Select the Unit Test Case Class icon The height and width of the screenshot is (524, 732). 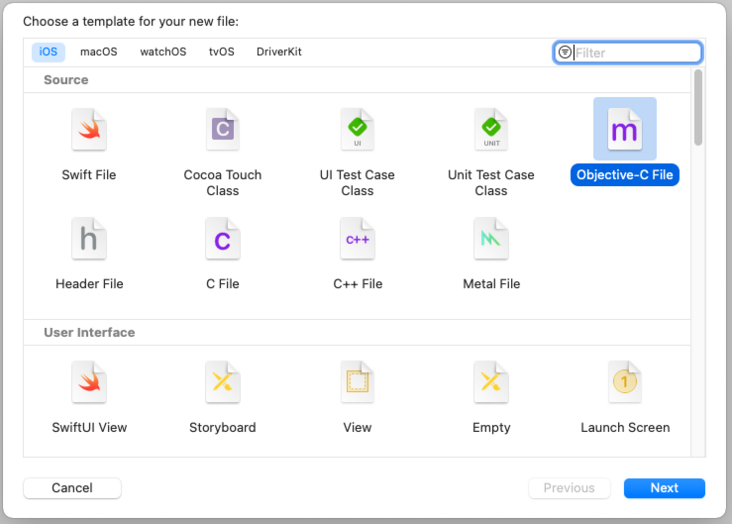tap(491, 130)
